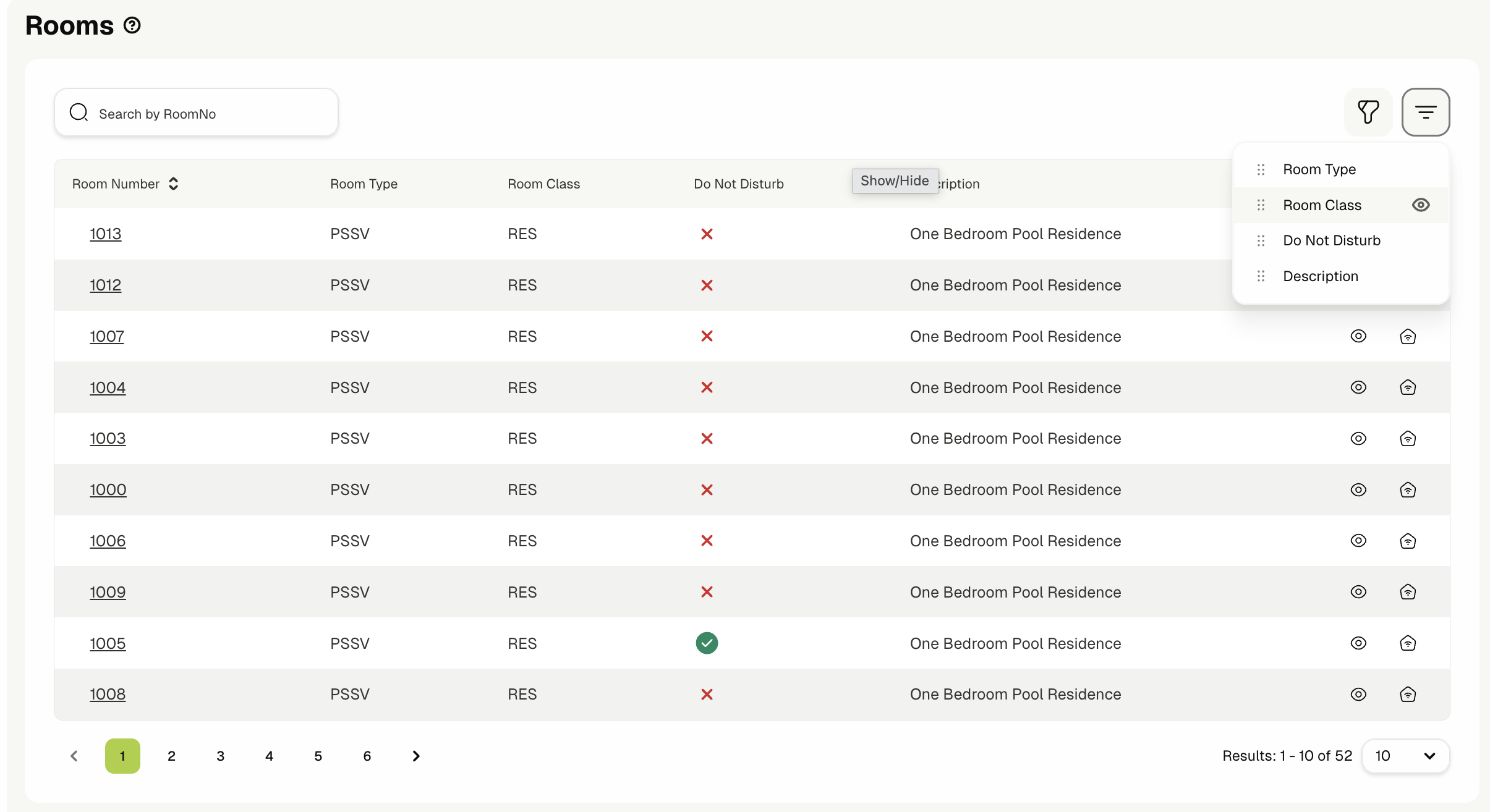Go to page 6
This screenshot has height=812, width=1490.
click(x=367, y=756)
